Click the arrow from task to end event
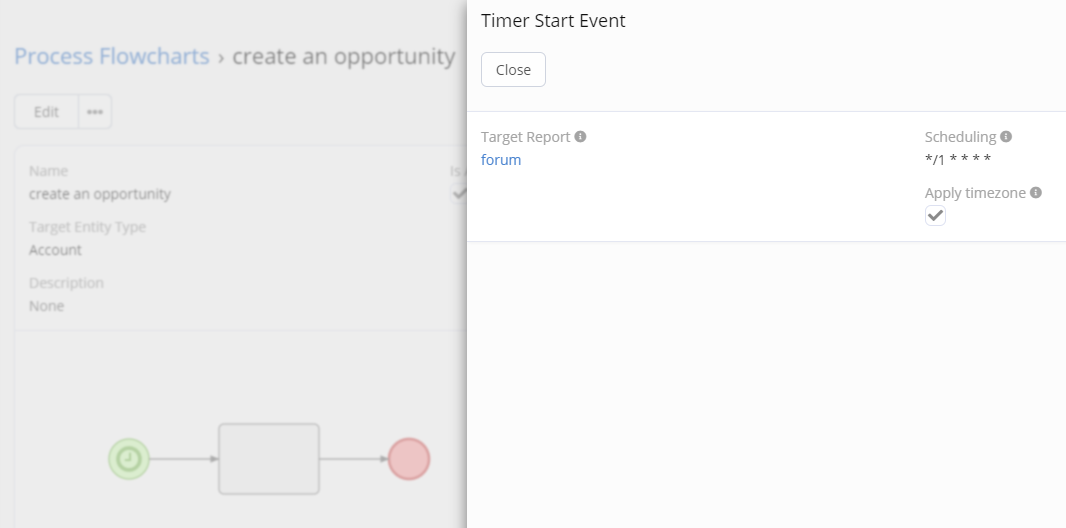Image resolution: width=1066 pixels, height=528 pixels. click(x=354, y=459)
